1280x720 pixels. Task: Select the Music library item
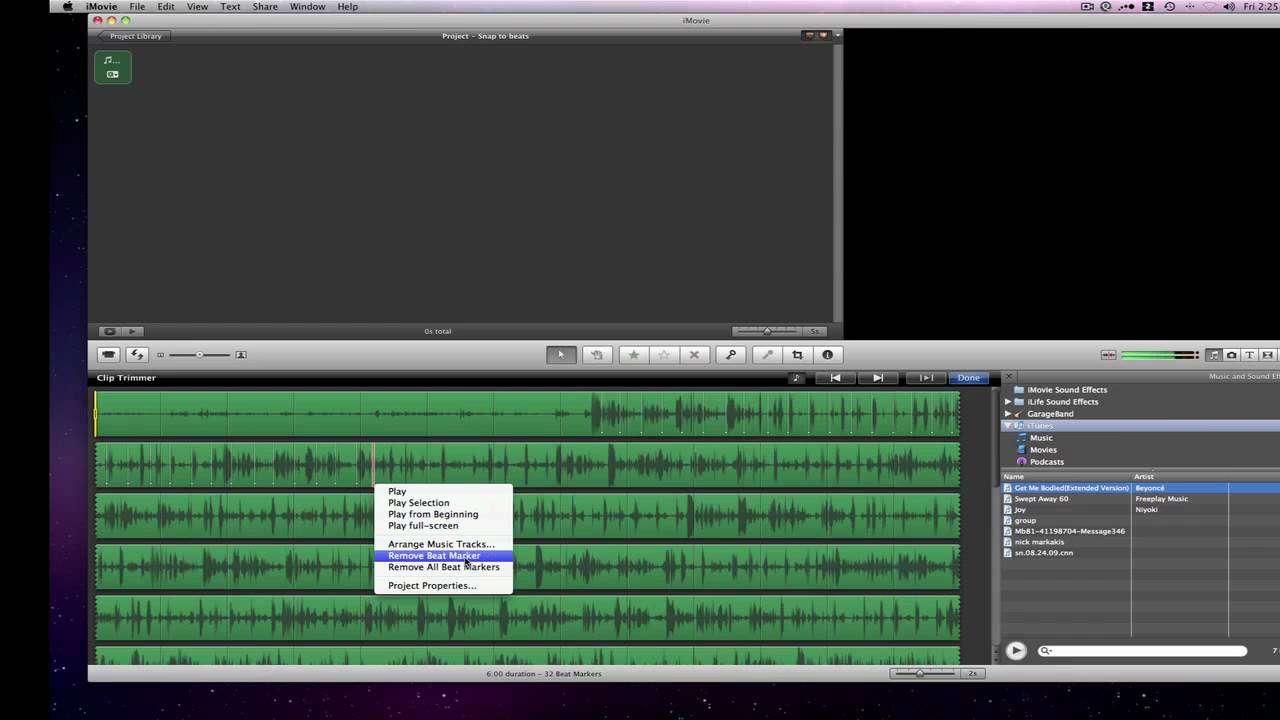tap(1034, 438)
